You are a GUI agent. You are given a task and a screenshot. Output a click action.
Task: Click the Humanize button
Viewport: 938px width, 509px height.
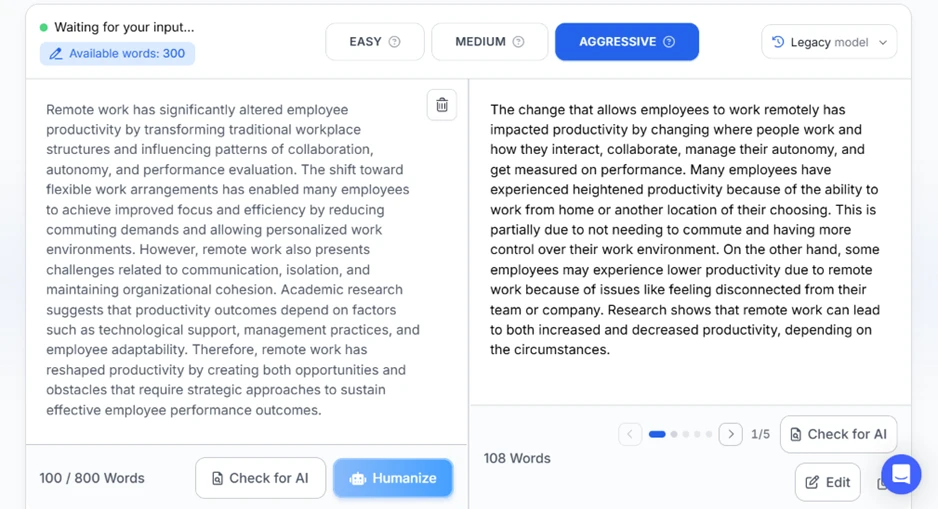point(393,478)
